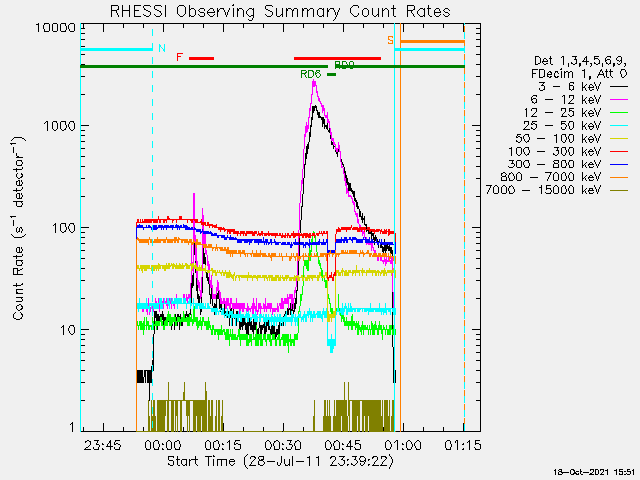
Task: Click the '1000' y-axis tick label
Action: pyautogui.click(x=60, y=126)
